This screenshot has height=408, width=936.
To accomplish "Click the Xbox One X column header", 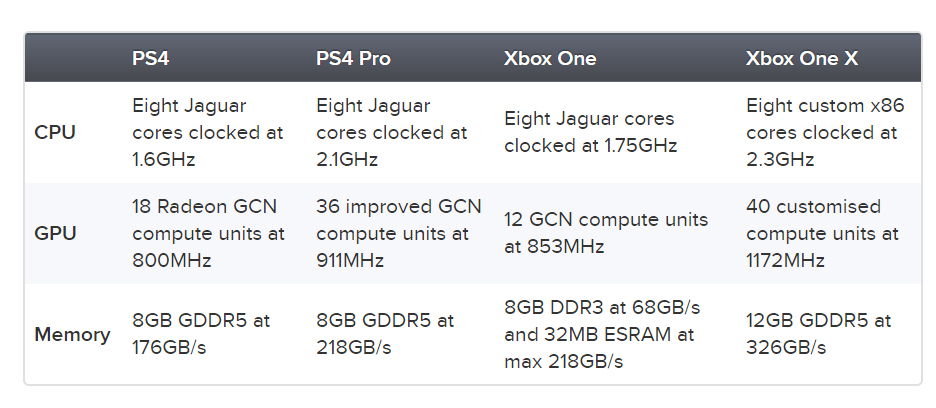I will pos(802,58).
